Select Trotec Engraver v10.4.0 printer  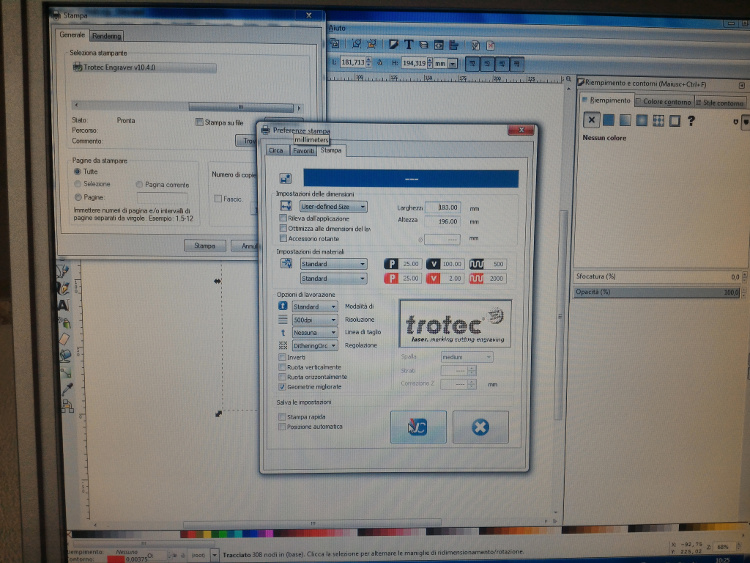(143, 67)
